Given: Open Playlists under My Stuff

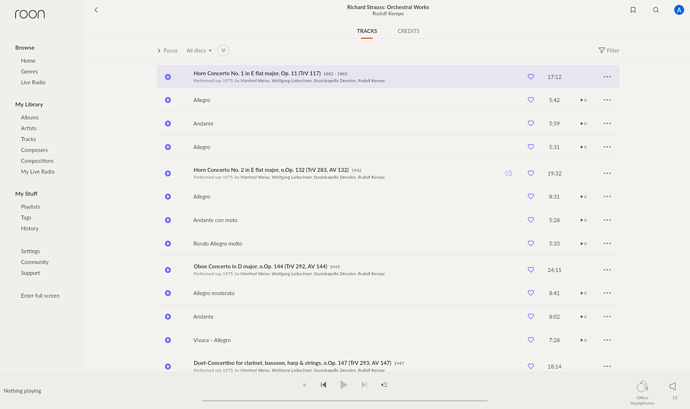Looking at the screenshot, I should (30, 207).
